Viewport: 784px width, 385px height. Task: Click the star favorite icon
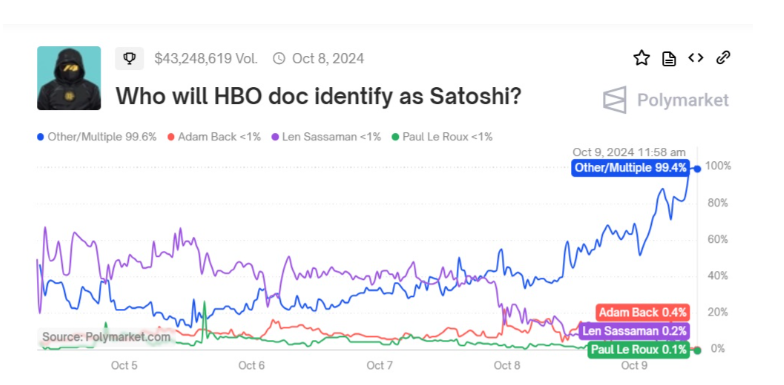[x=642, y=58]
